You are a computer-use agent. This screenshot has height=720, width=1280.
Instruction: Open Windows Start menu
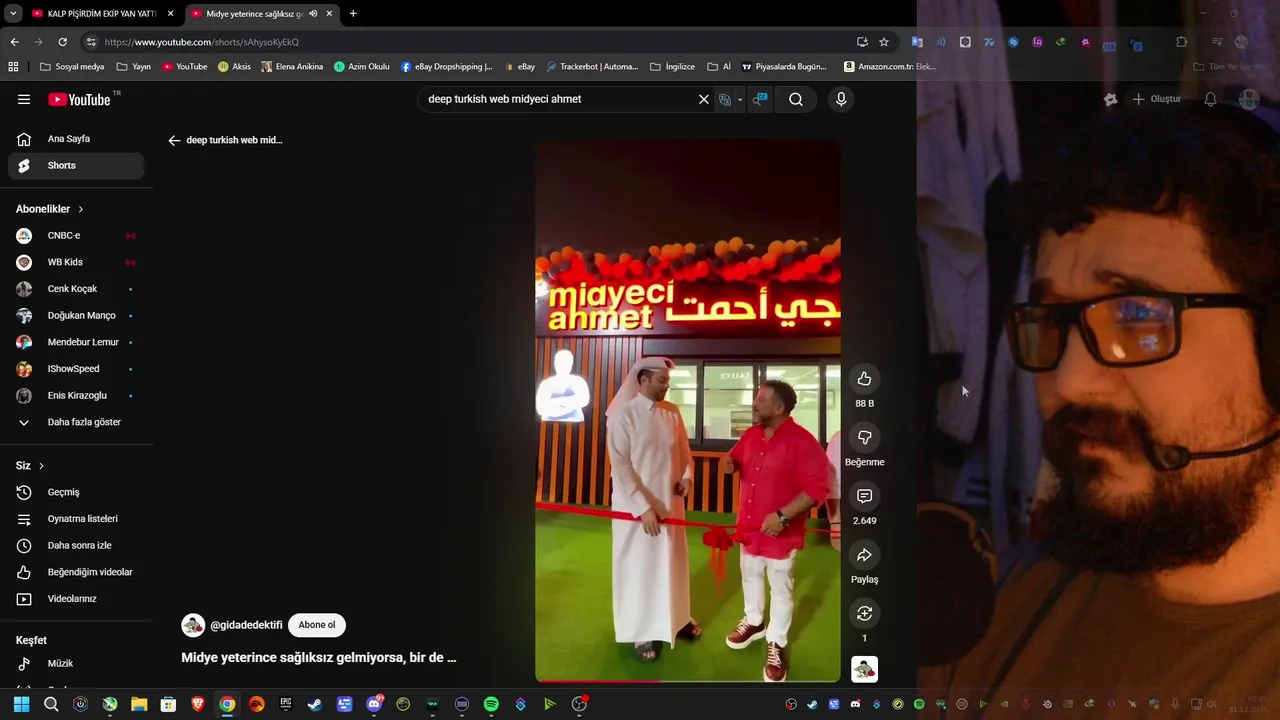tap(22, 704)
